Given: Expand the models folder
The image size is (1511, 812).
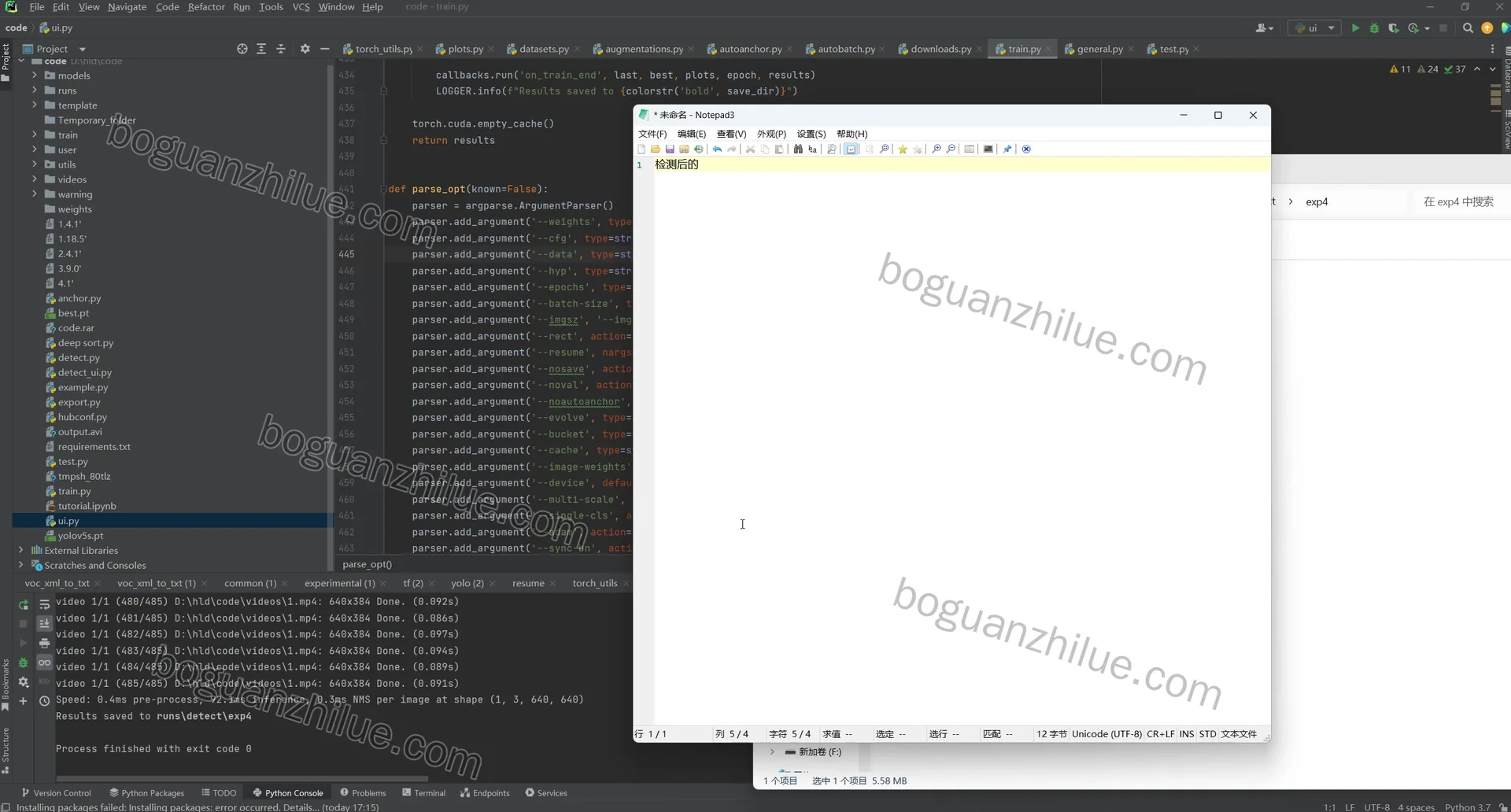Looking at the screenshot, I should [35, 76].
